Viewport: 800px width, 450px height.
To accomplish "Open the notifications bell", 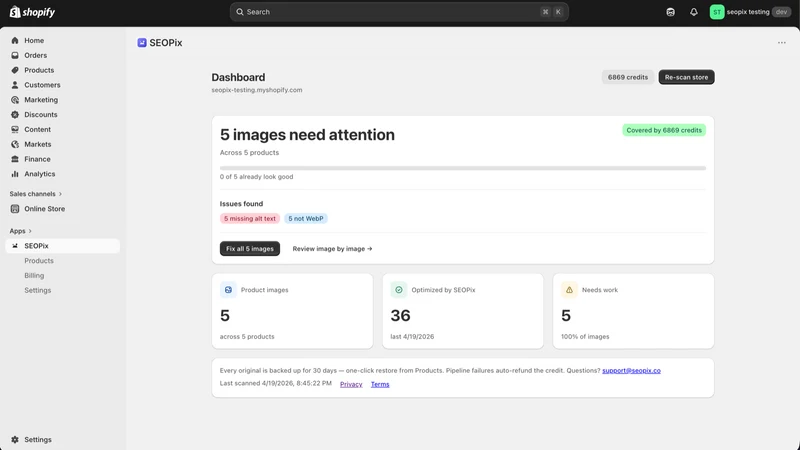I will click(693, 12).
